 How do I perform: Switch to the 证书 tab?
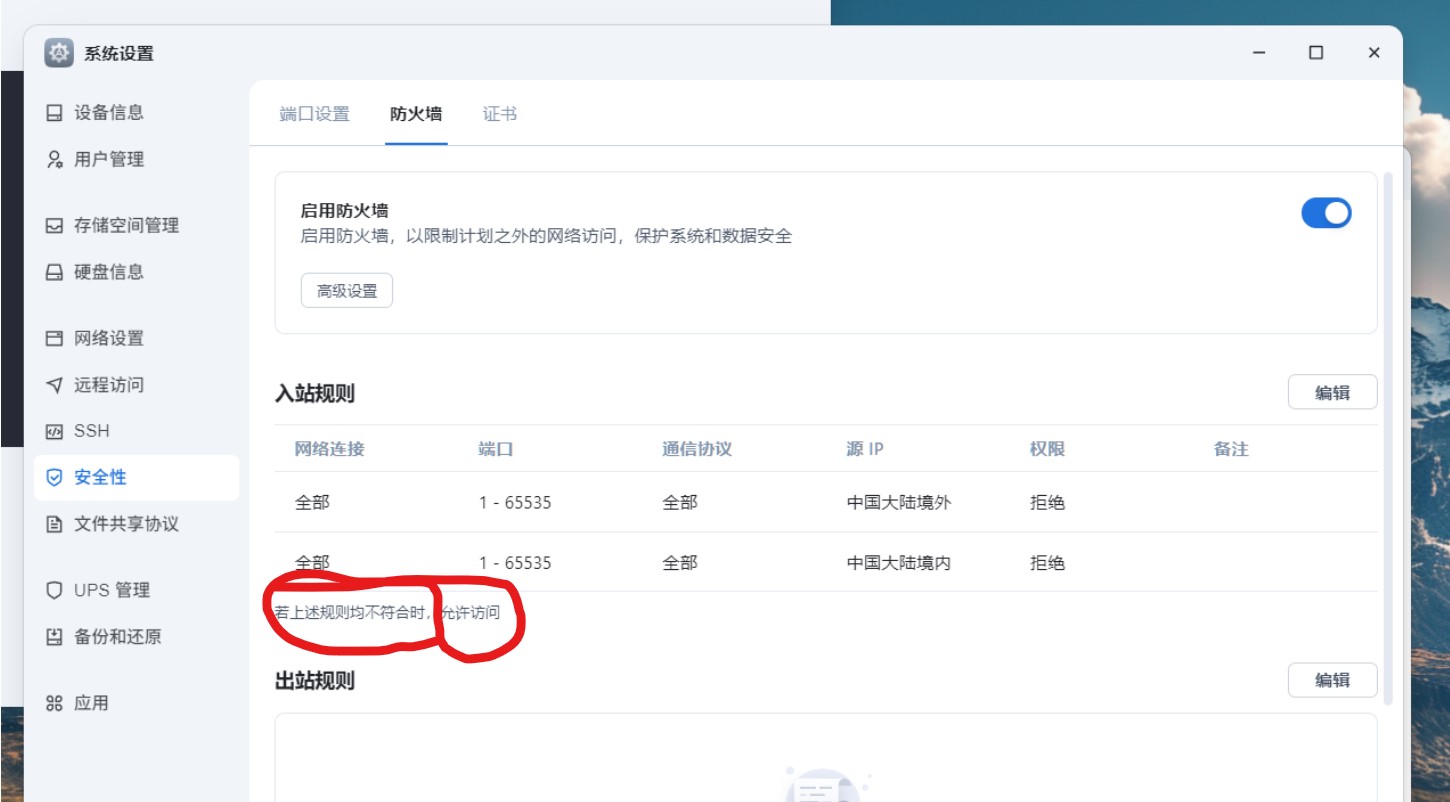(x=500, y=114)
